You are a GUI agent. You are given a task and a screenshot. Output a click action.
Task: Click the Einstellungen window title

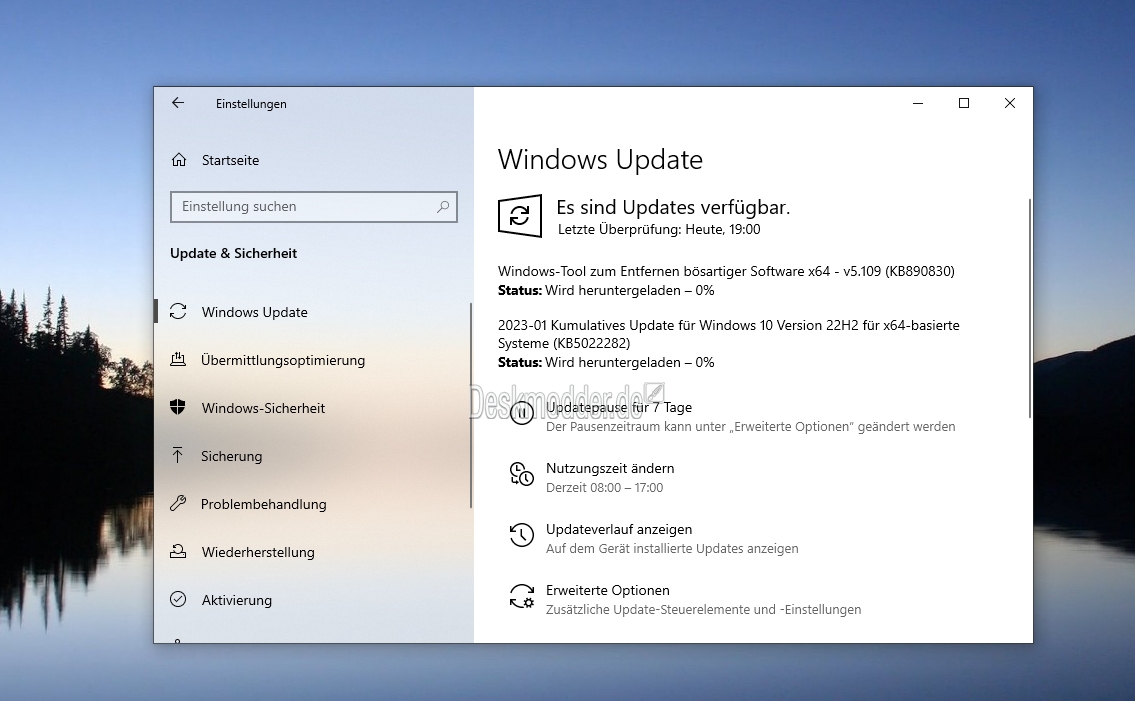[251, 104]
